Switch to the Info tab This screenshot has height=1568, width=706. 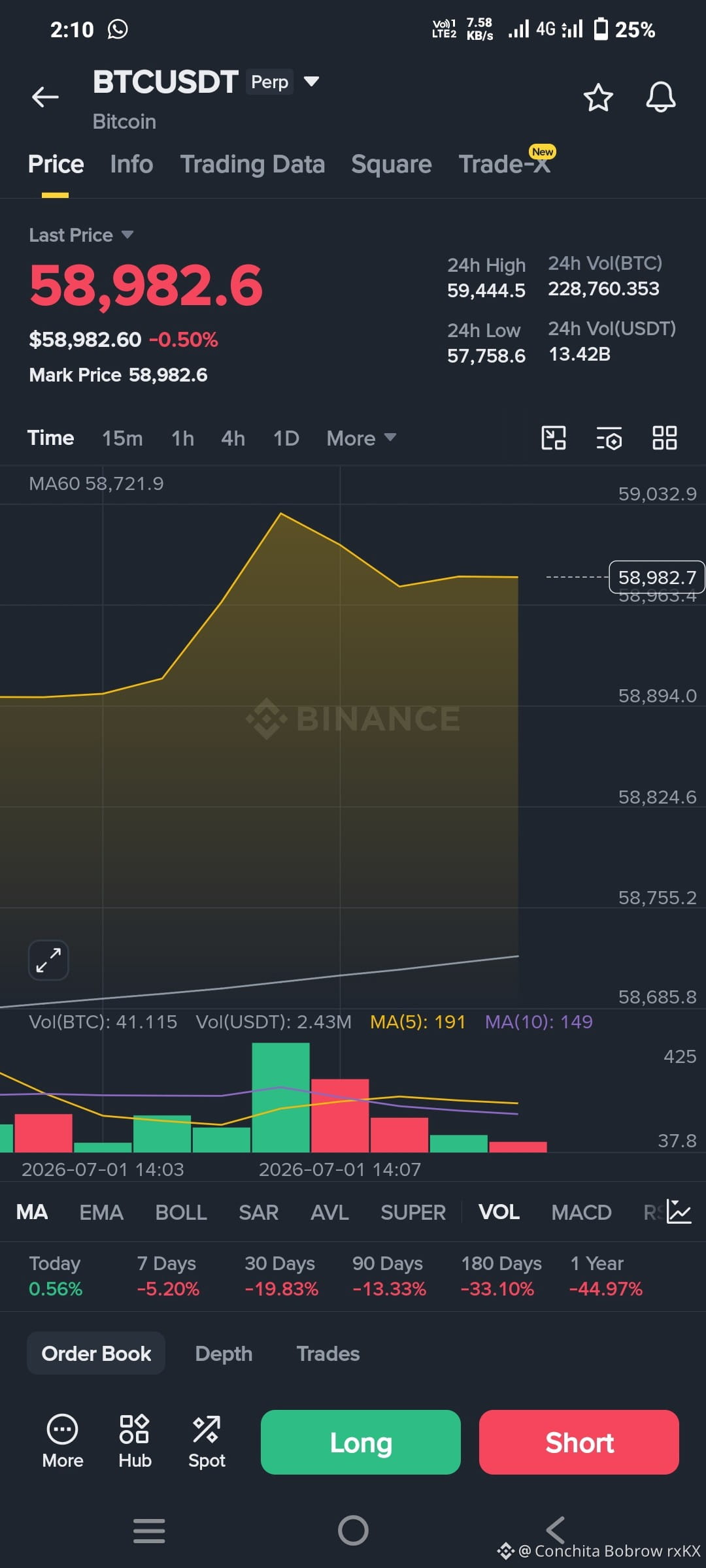click(131, 164)
